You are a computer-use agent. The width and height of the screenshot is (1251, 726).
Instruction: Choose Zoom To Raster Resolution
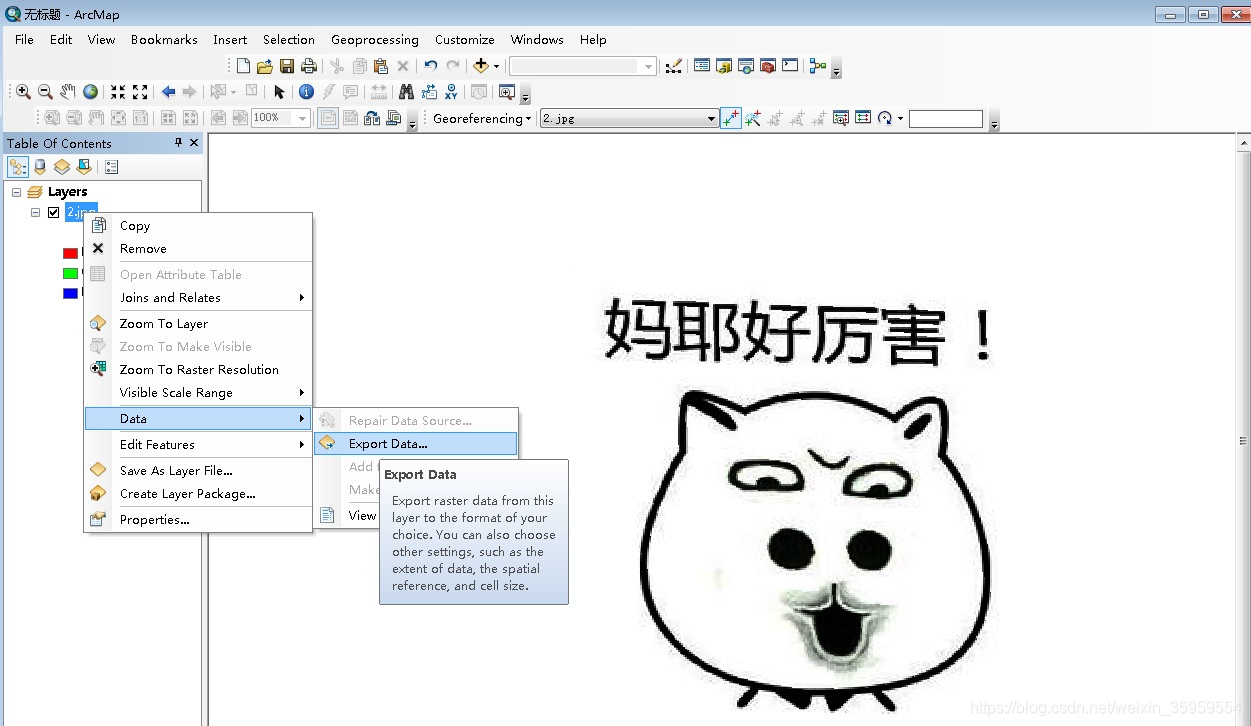tap(198, 369)
